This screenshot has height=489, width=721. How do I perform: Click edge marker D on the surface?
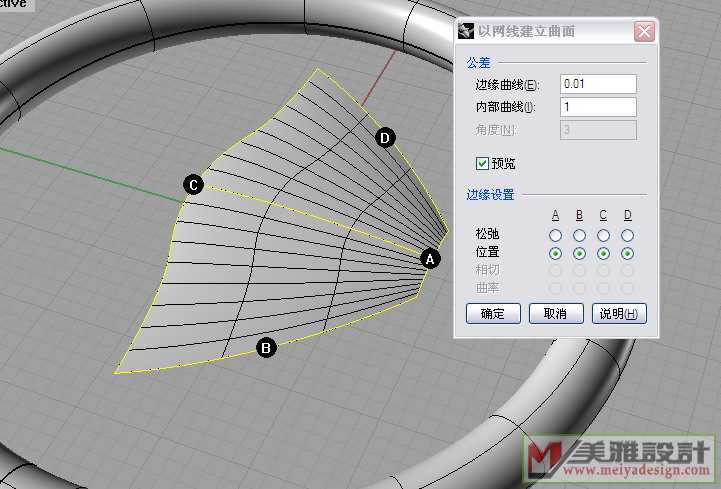coord(386,138)
